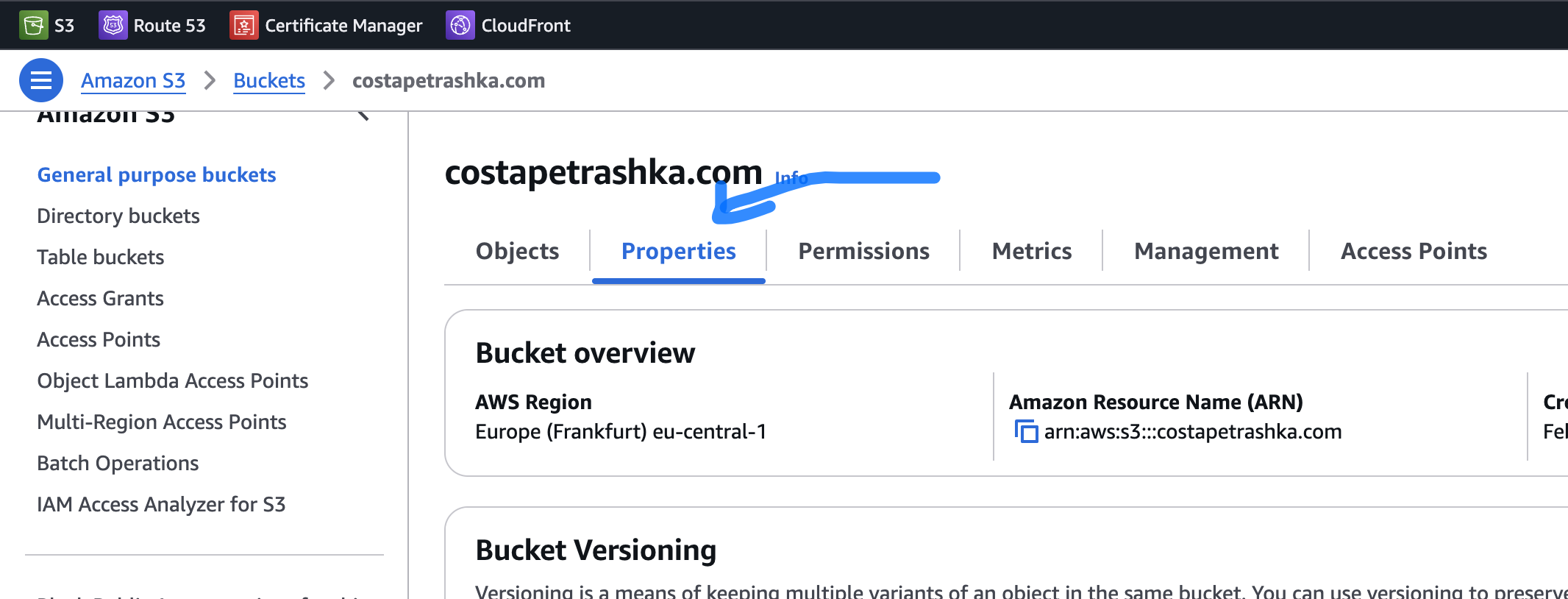Navigate to Buckets via breadcrumb
This screenshot has width=1568, height=599.
pos(269,80)
